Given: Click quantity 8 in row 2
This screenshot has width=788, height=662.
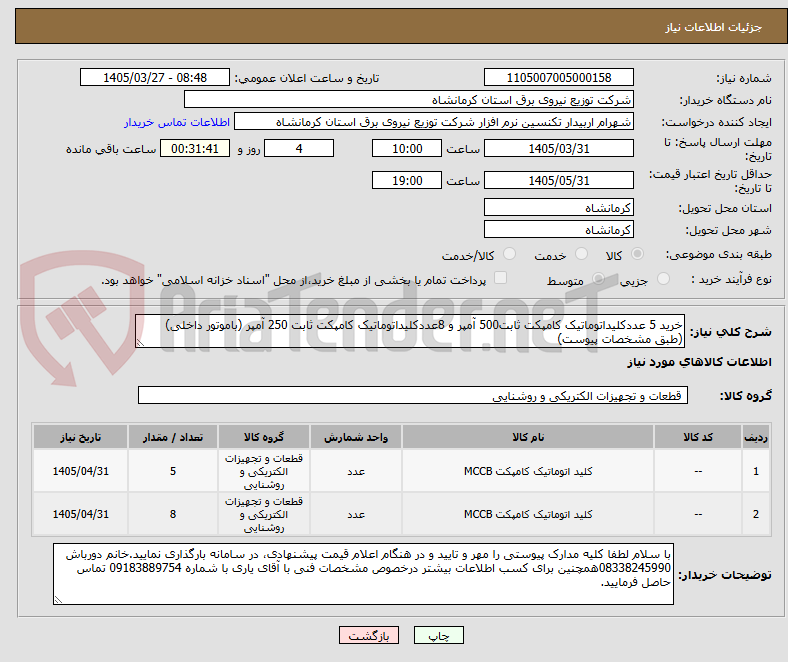Looking at the screenshot, I should click(173, 514).
